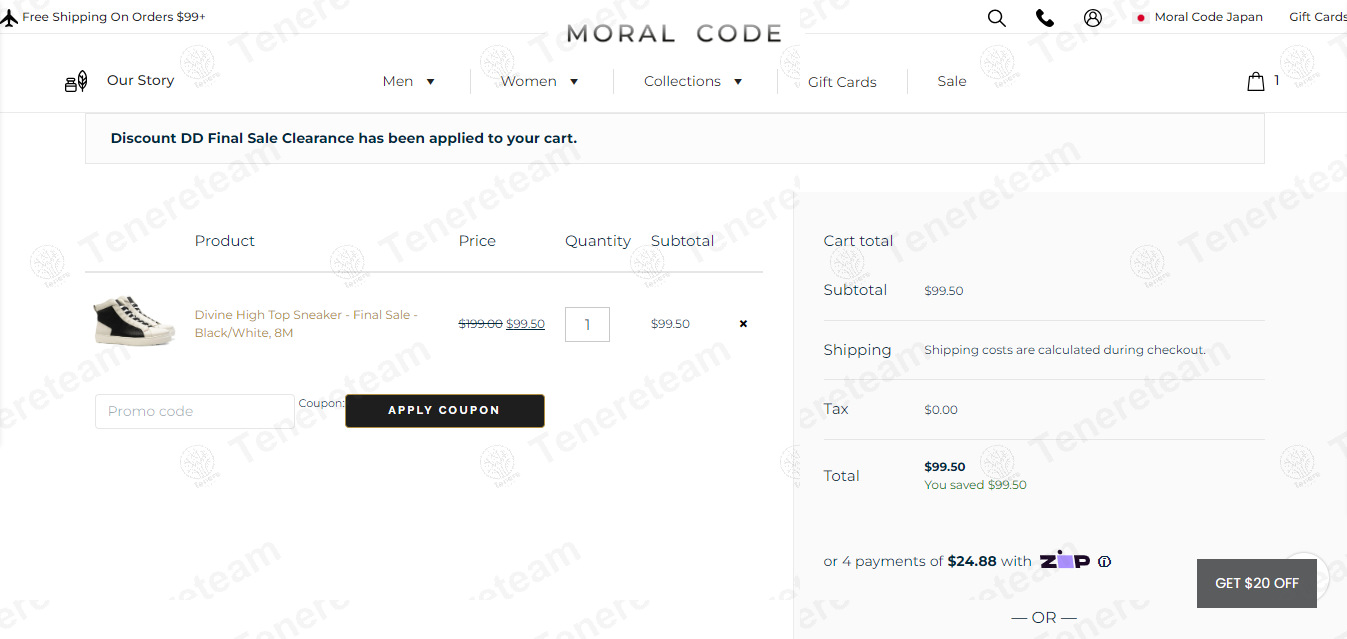Click the airplane shipping icon
Screen dimensions: 1347x639
tap(10, 16)
